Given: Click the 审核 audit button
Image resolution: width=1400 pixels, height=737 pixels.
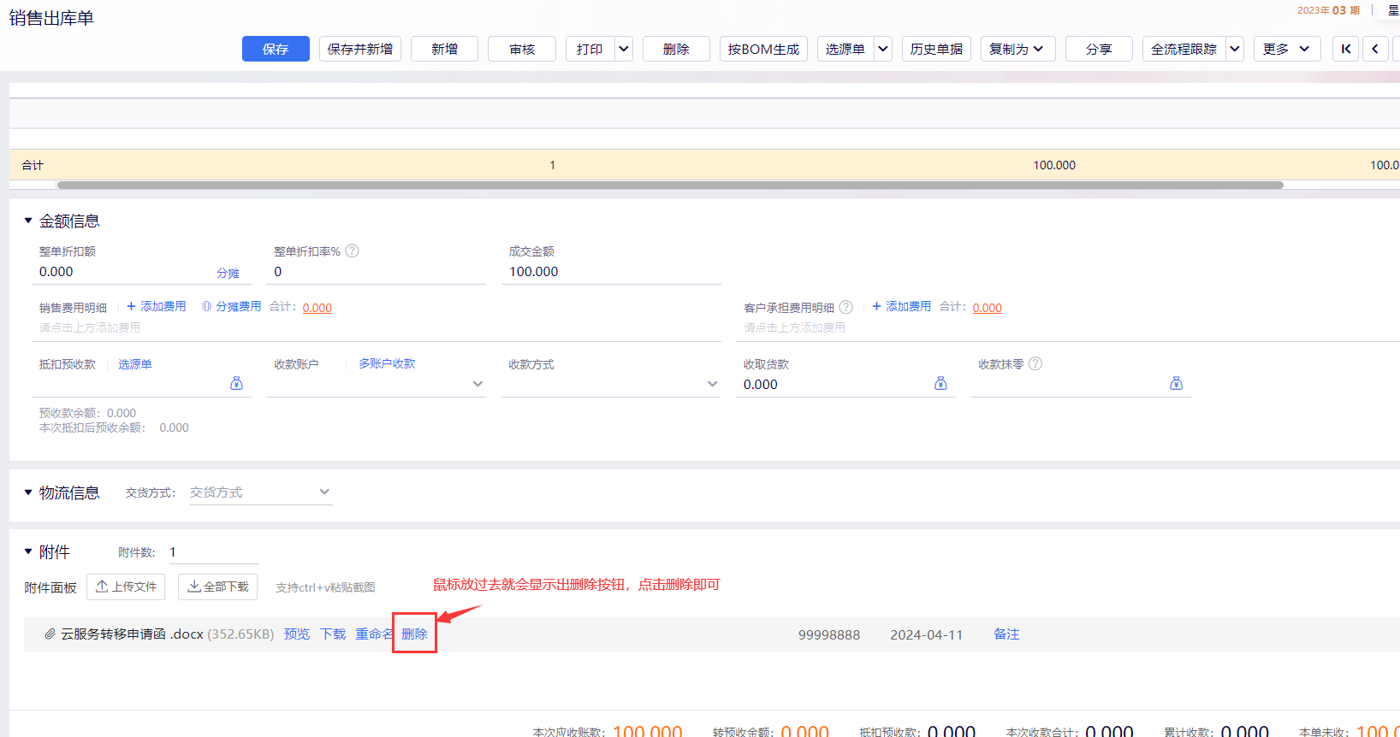Looking at the screenshot, I should pyautogui.click(x=522, y=49).
